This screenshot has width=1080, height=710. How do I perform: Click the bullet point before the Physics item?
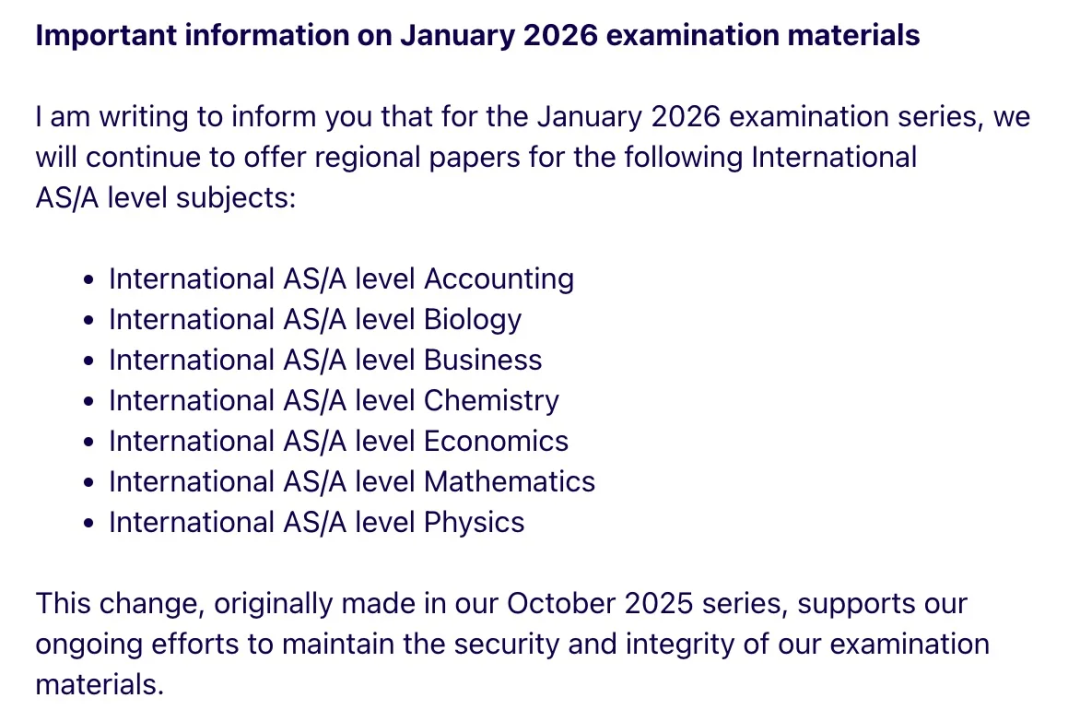pos(91,523)
